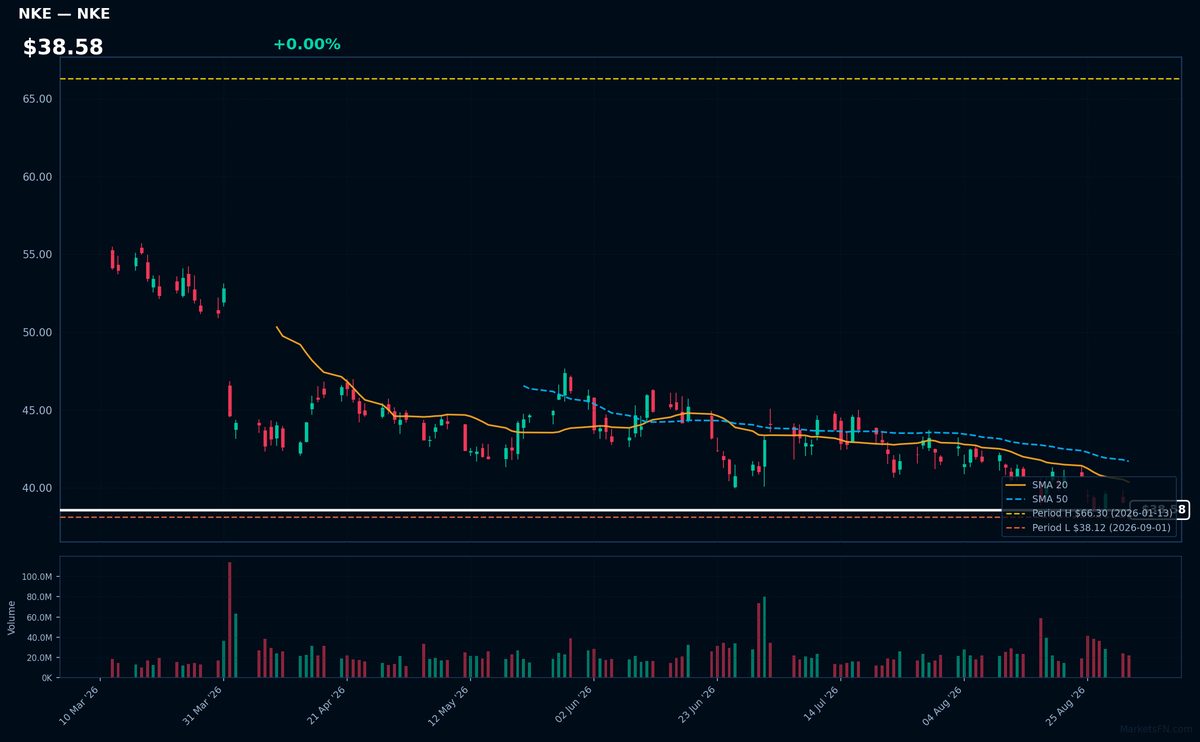Select the 04 Aug '26 date label
1200x742 pixels.
pyautogui.click(x=942, y=706)
